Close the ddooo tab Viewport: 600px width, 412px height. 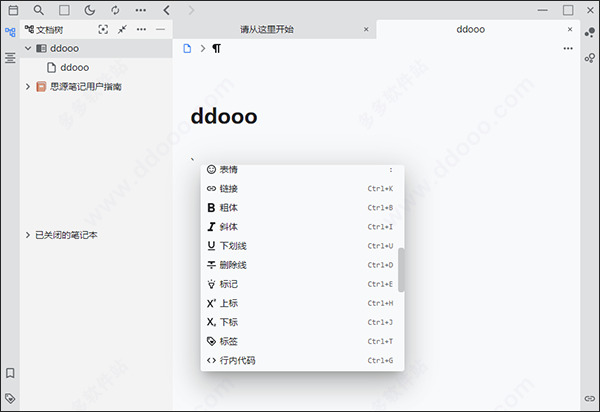(x=570, y=29)
